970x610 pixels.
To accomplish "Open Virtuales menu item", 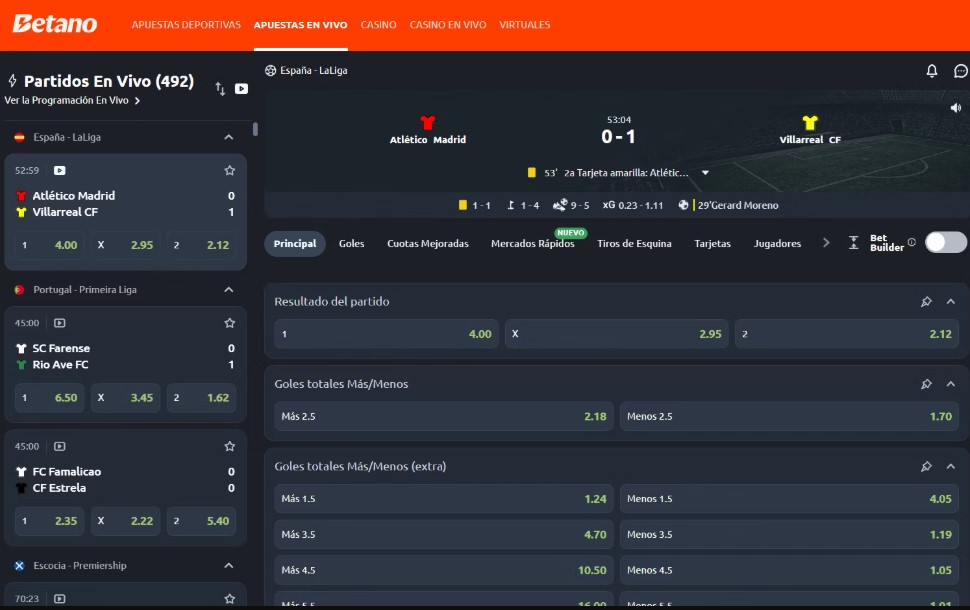I will pos(525,25).
